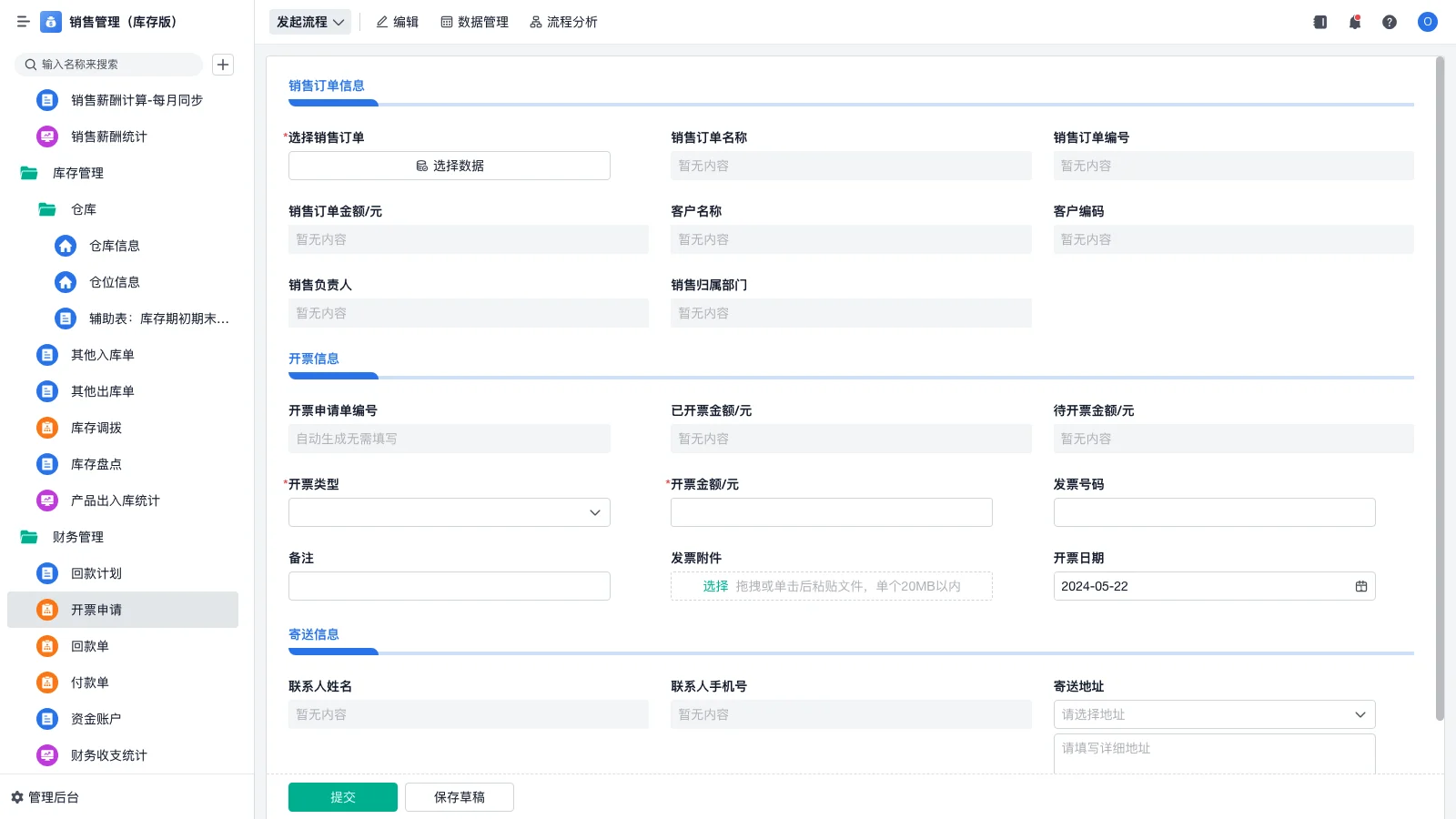
Task: Click the 库存调拨 icon in the sidebar
Action: click(46, 428)
